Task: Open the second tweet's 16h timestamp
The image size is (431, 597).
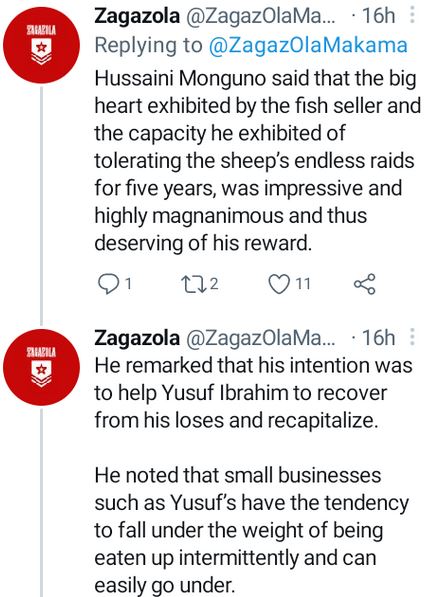Action: tap(378, 337)
